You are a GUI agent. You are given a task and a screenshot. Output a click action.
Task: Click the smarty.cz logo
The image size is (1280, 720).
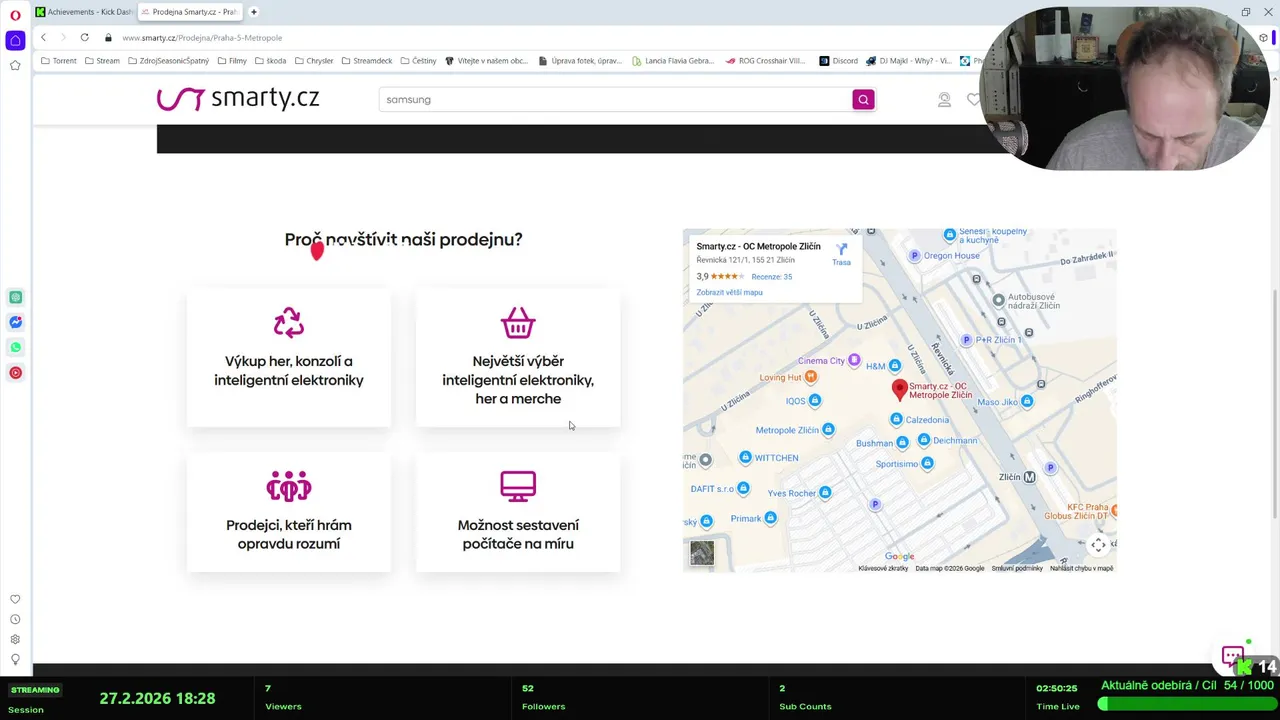pyautogui.click(x=238, y=98)
